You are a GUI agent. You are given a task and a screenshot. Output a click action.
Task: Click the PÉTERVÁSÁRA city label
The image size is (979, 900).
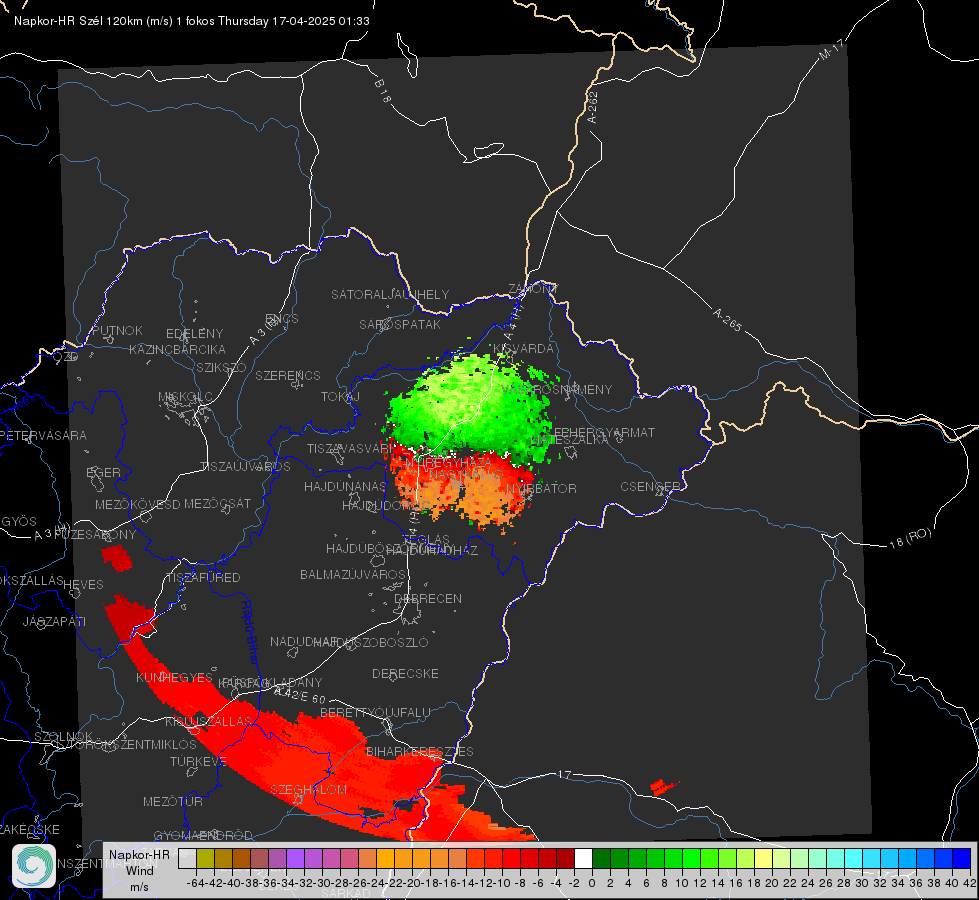(43, 435)
